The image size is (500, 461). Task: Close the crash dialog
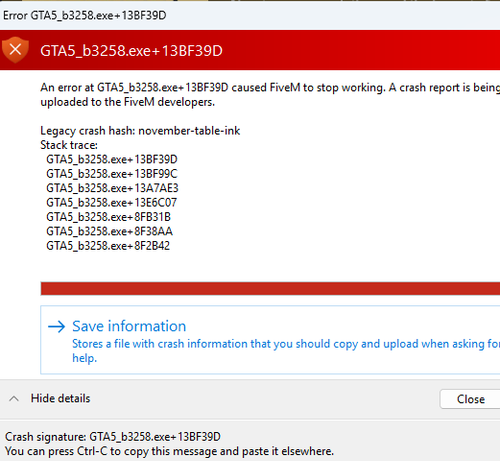[x=470, y=399]
